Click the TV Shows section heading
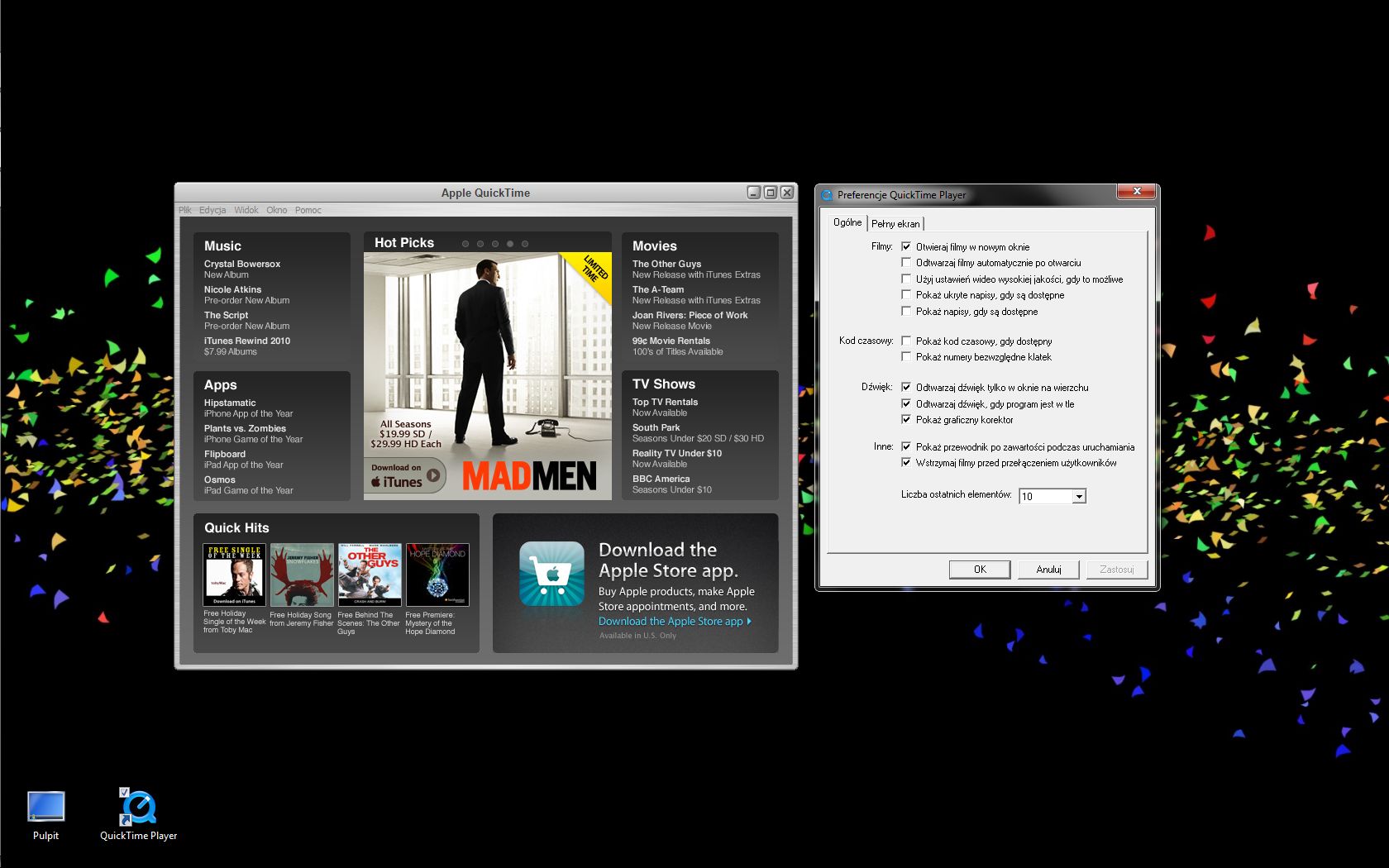1389x868 pixels. tap(663, 384)
